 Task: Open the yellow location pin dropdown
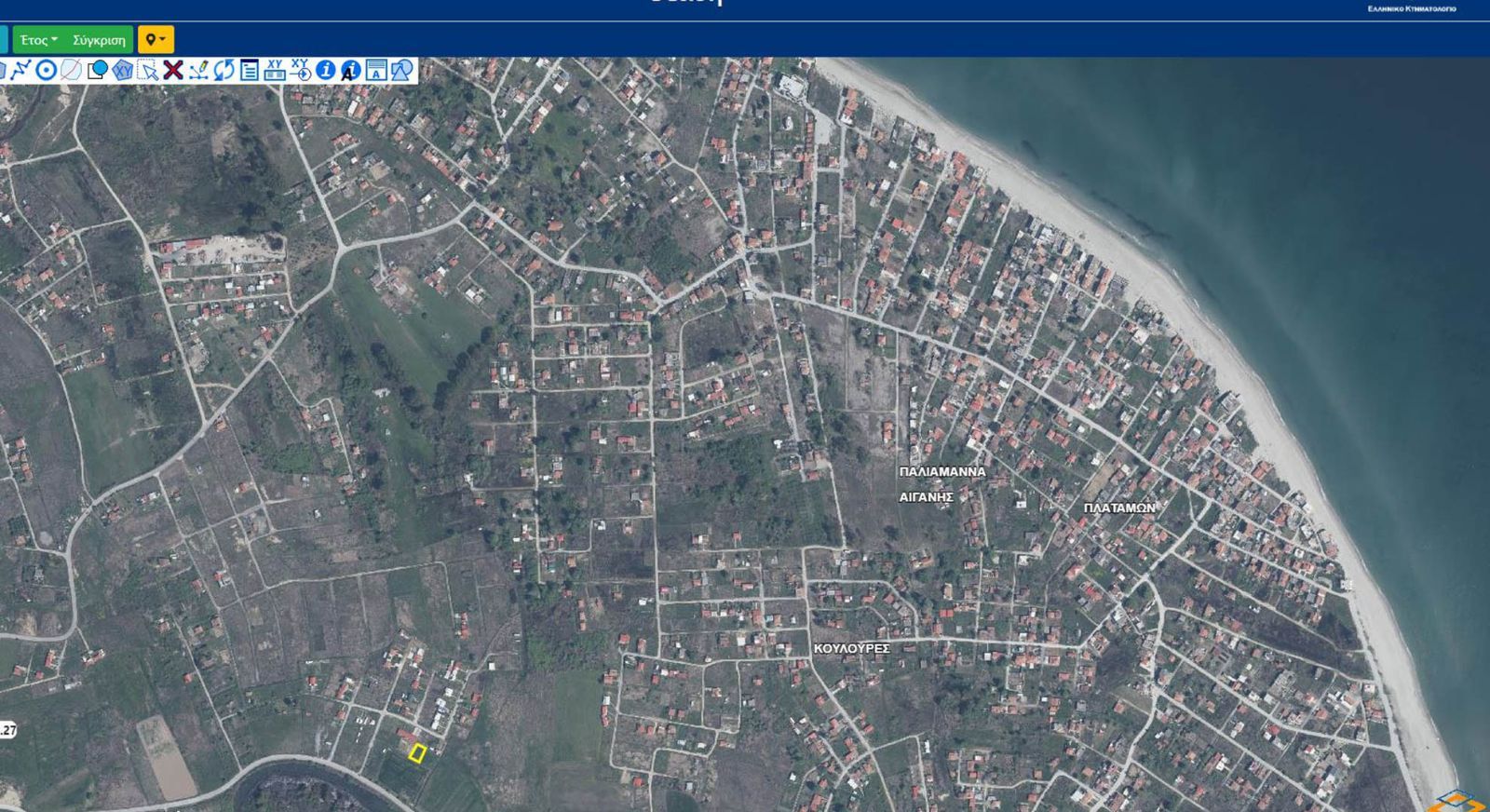(x=156, y=40)
